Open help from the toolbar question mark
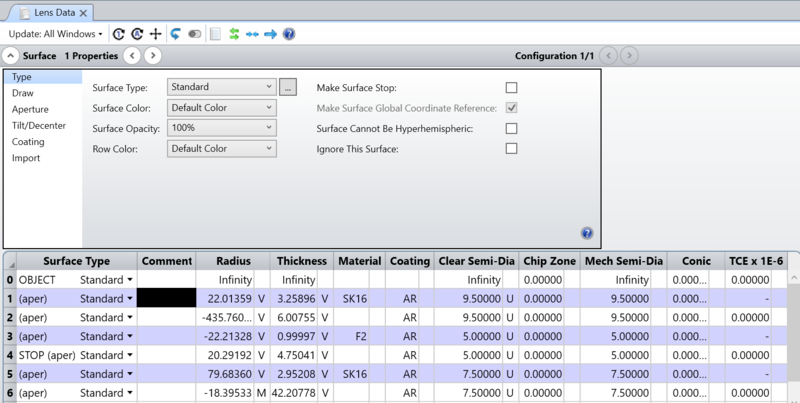This screenshot has height=403, width=800. click(x=289, y=34)
